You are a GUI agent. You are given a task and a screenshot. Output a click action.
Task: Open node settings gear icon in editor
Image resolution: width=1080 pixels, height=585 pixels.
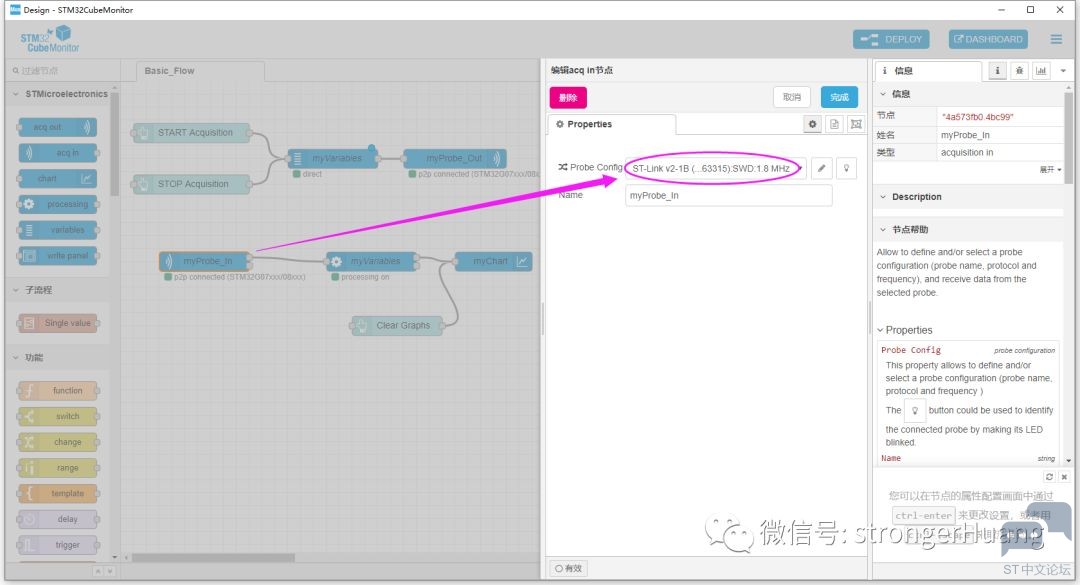coord(813,124)
